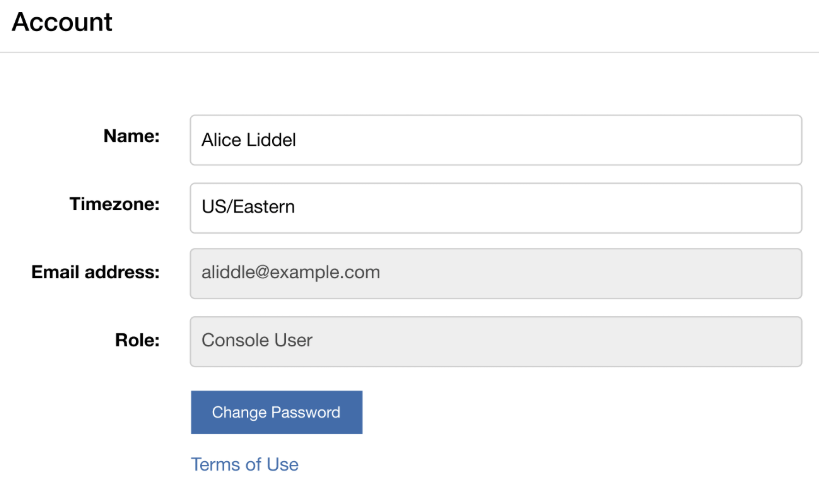Click the blue Change Password button

coord(276,412)
